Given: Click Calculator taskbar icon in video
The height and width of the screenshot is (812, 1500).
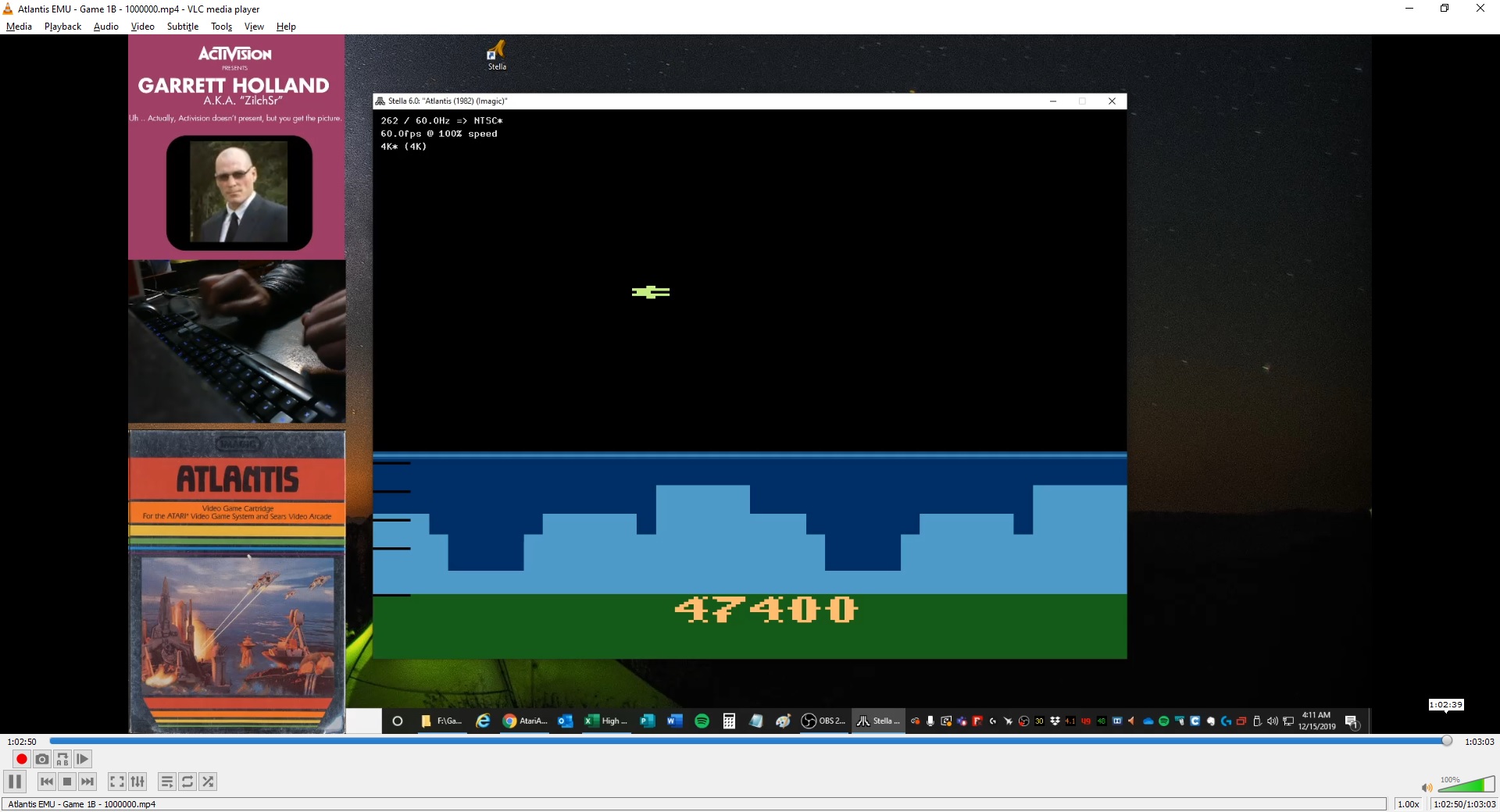Looking at the screenshot, I should [x=729, y=721].
